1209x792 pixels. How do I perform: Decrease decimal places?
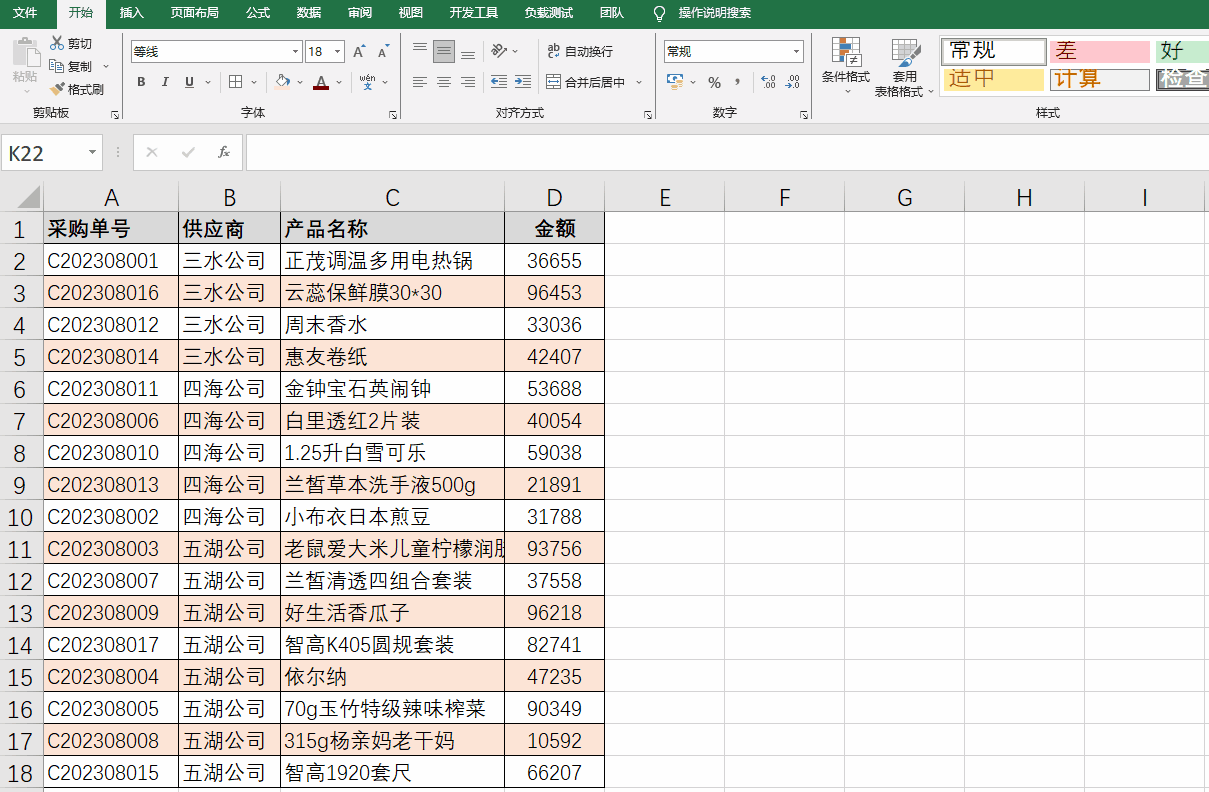click(x=792, y=82)
